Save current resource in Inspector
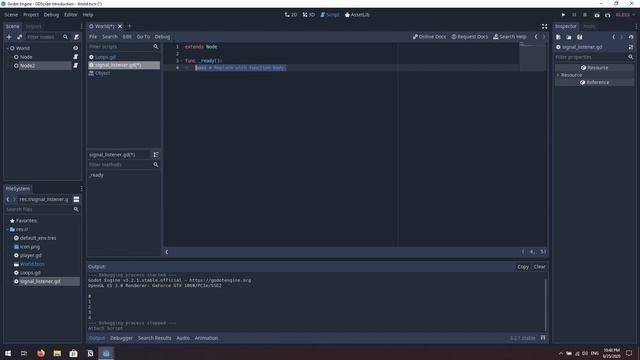Screen dimensions: 640x360 point(580,37)
